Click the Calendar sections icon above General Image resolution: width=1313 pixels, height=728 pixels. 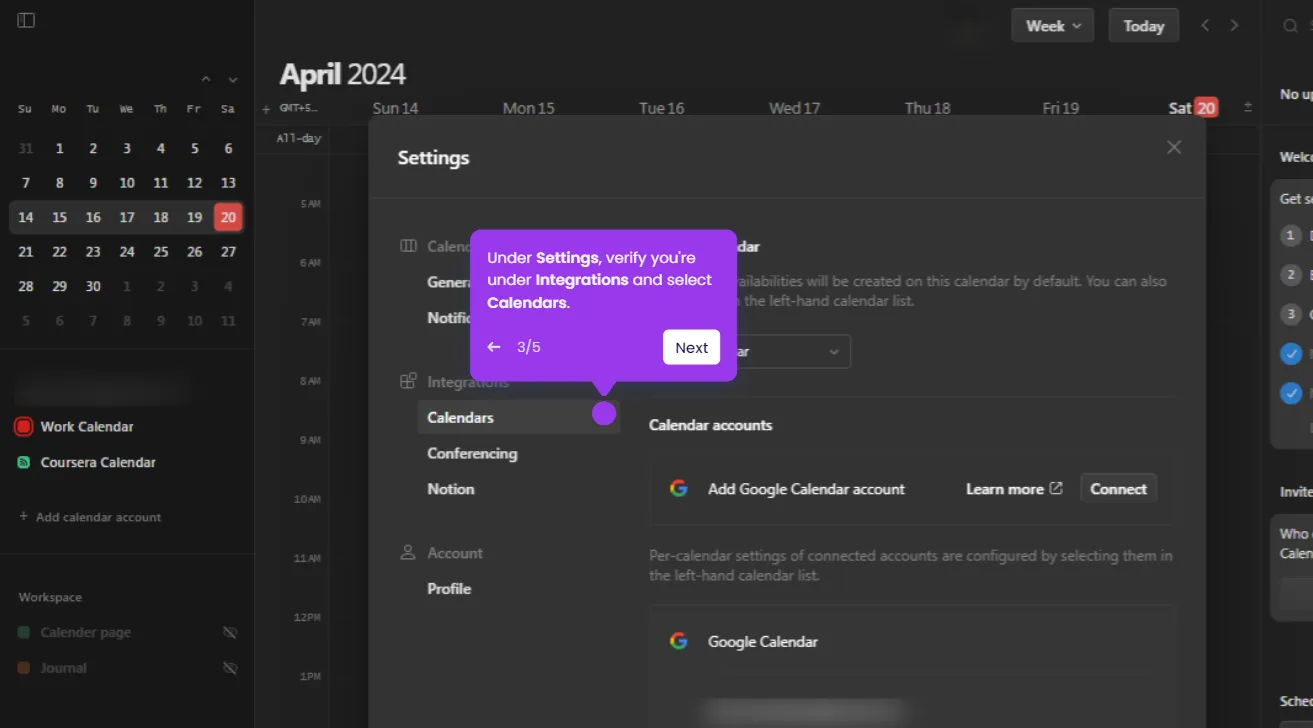coord(408,245)
